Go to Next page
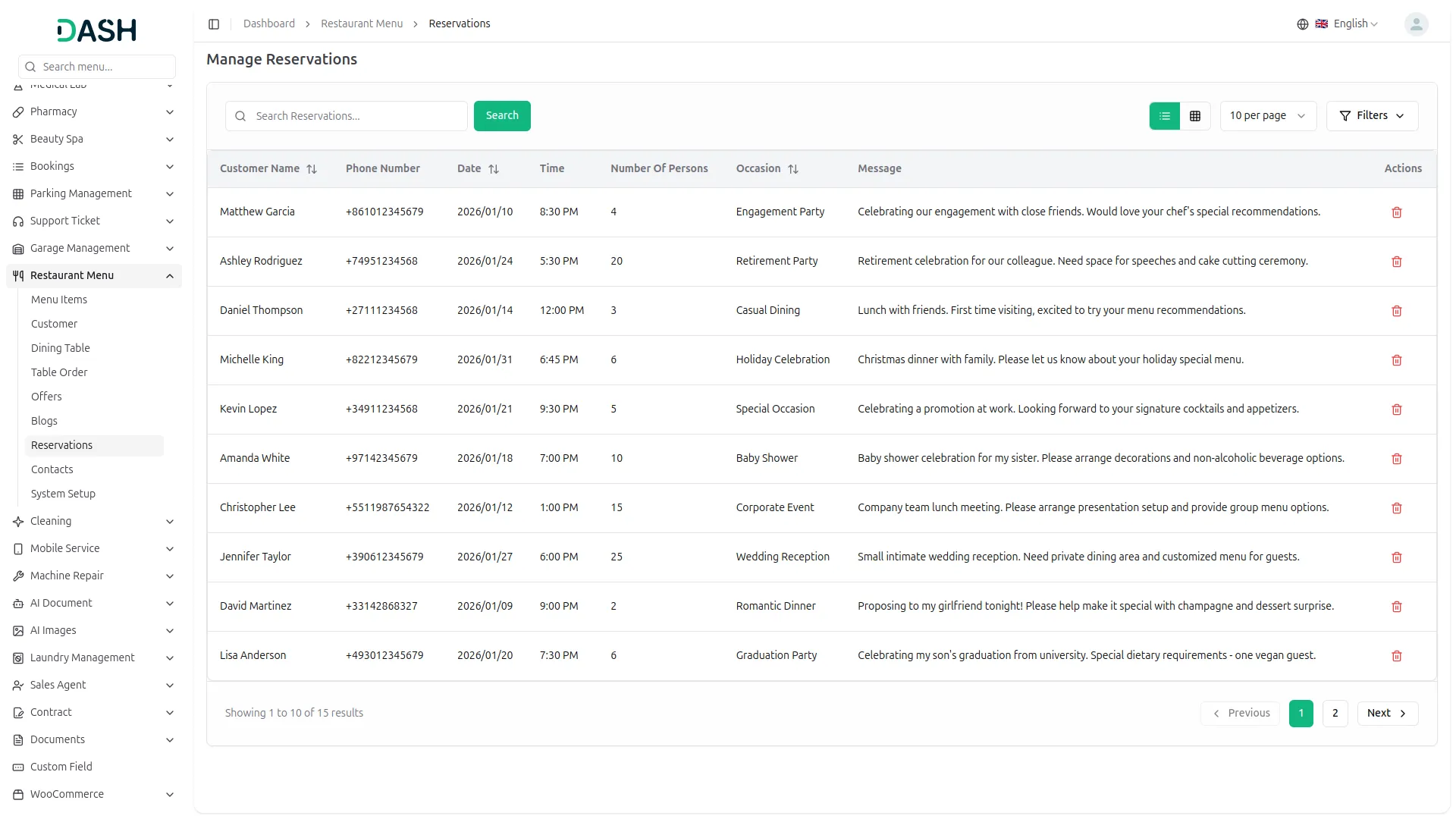This screenshot has height=819, width=1456. pyautogui.click(x=1386, y=714)
